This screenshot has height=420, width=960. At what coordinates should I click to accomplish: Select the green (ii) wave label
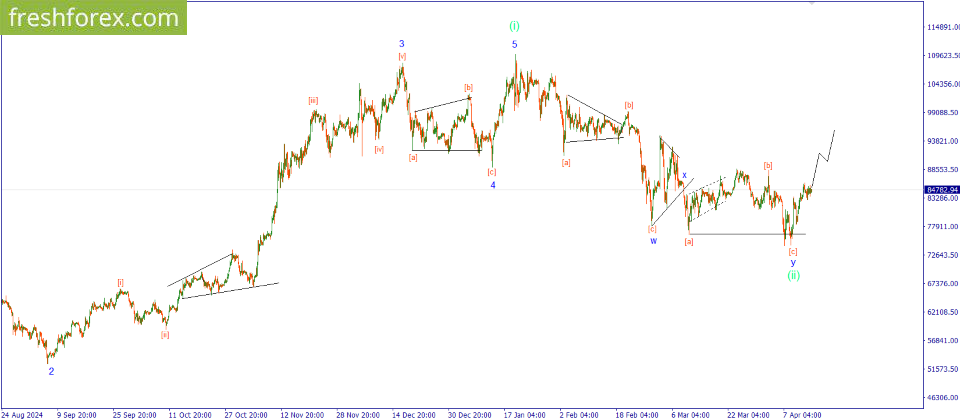(x=793, y=275)
